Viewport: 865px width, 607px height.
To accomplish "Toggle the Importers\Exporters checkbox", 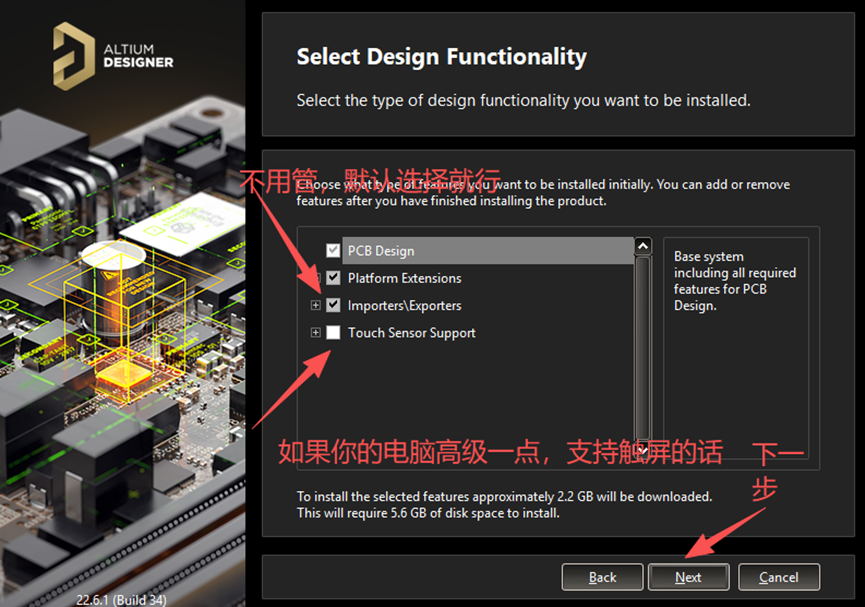I will (333, 305).
